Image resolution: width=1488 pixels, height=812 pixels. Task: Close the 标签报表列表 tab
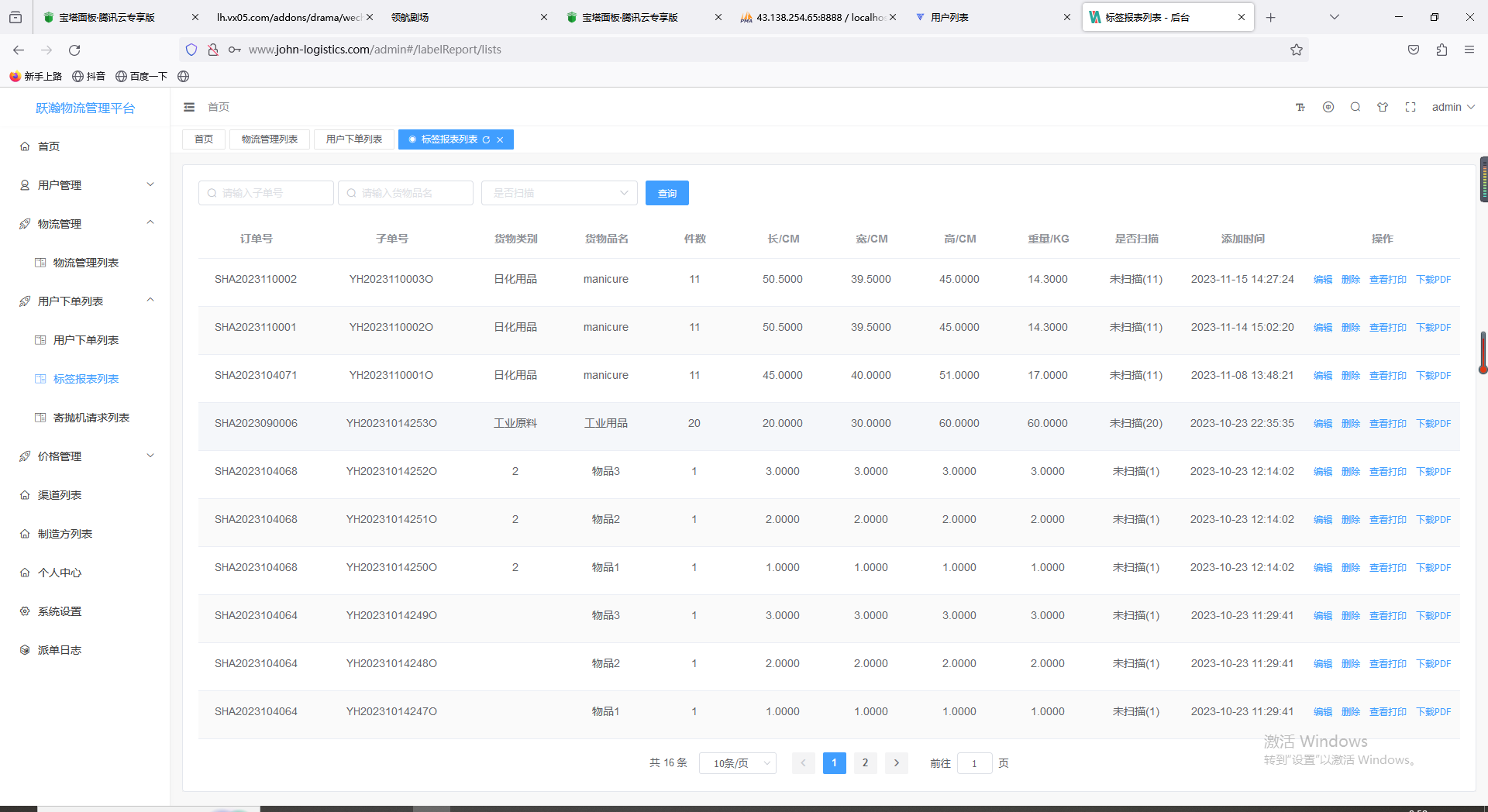(x=500, y=139)
